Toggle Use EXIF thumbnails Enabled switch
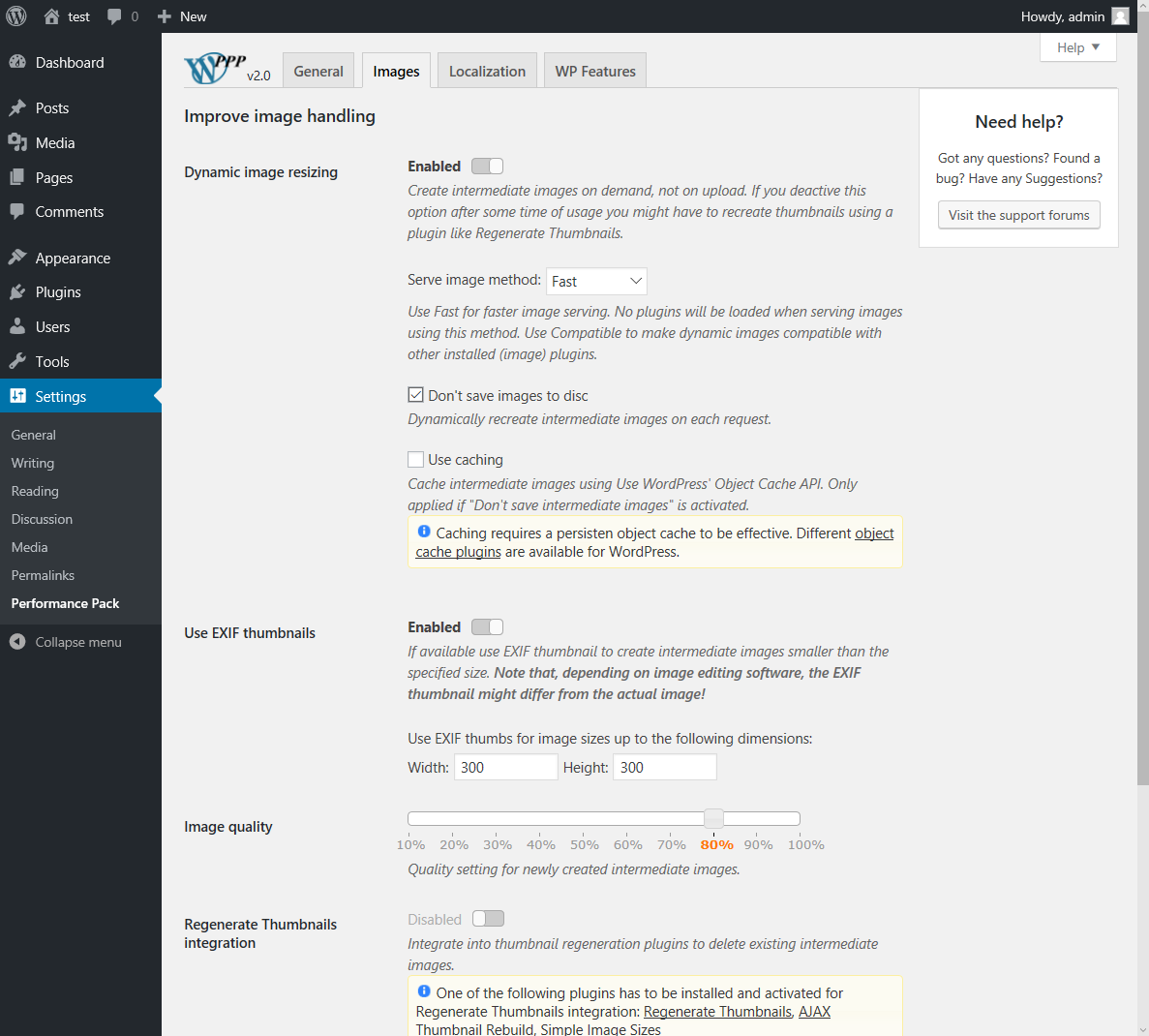1149x1036 pixels. click(487, 626)
